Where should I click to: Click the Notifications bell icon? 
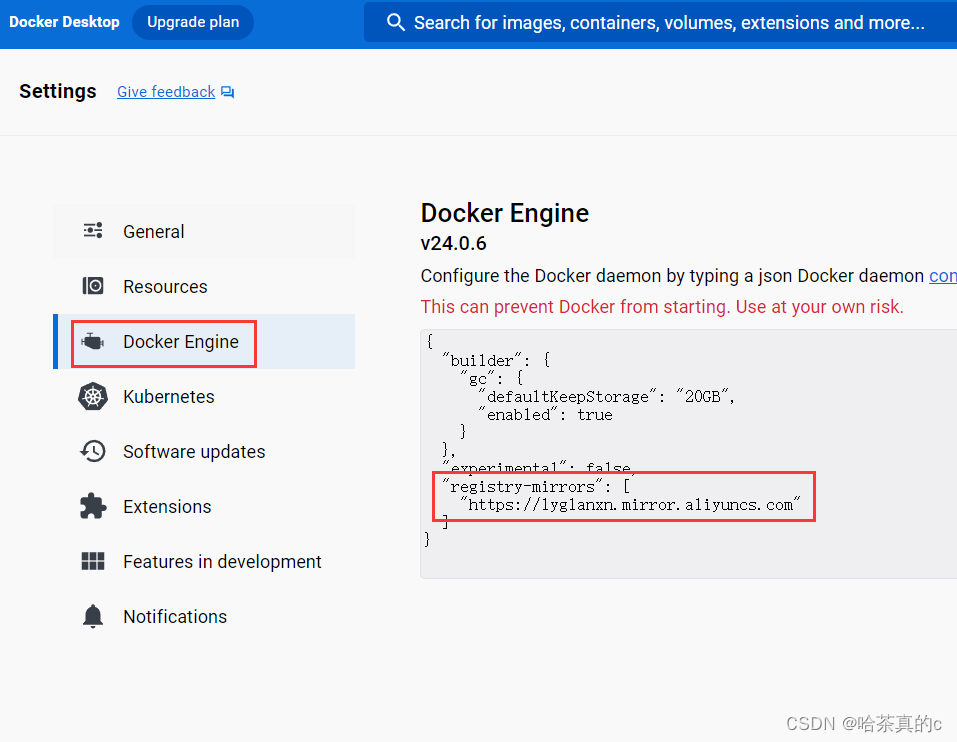[93, 616]
